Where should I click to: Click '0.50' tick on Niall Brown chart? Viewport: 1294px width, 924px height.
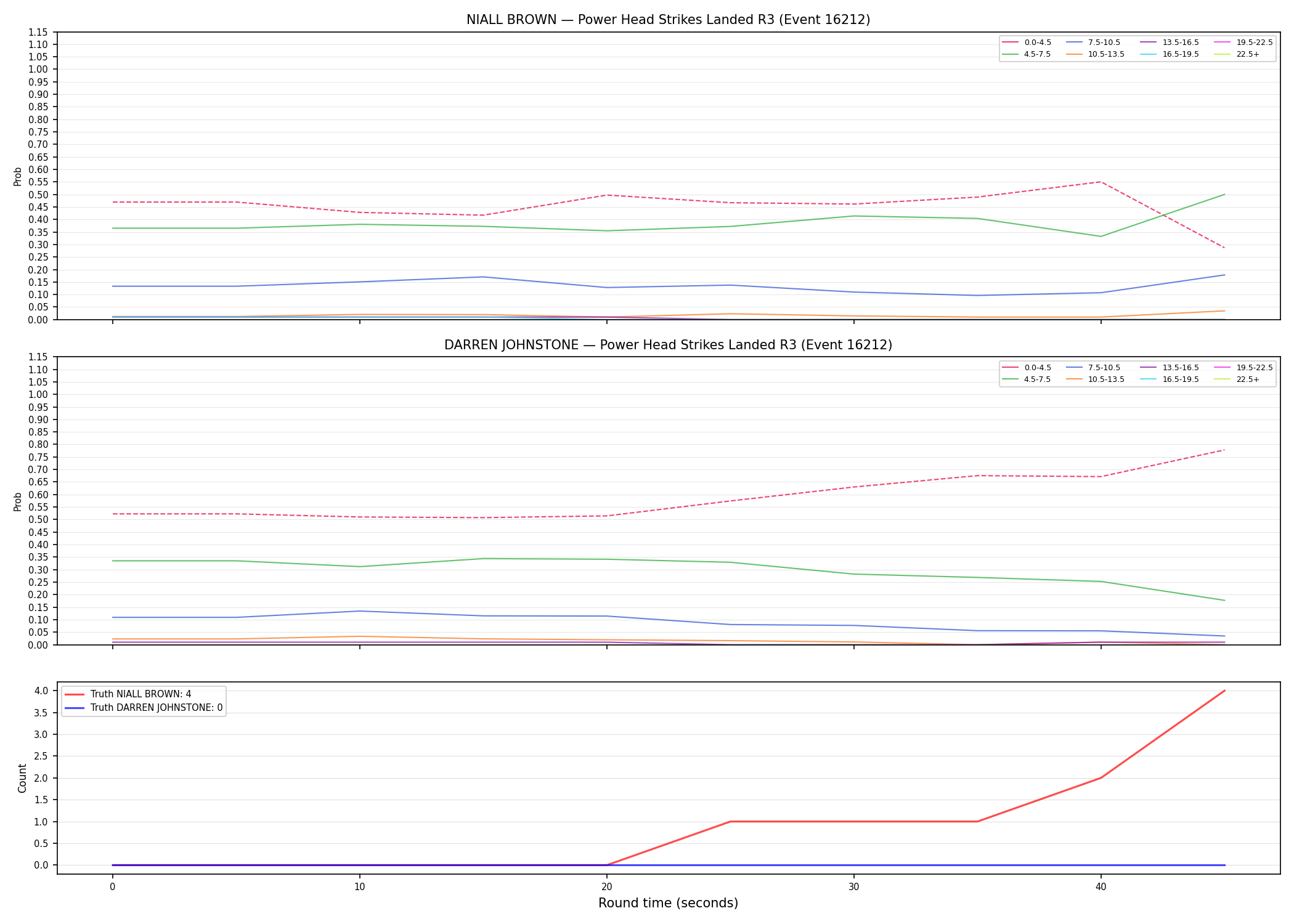pyautogui.click(x=39, y=195)
